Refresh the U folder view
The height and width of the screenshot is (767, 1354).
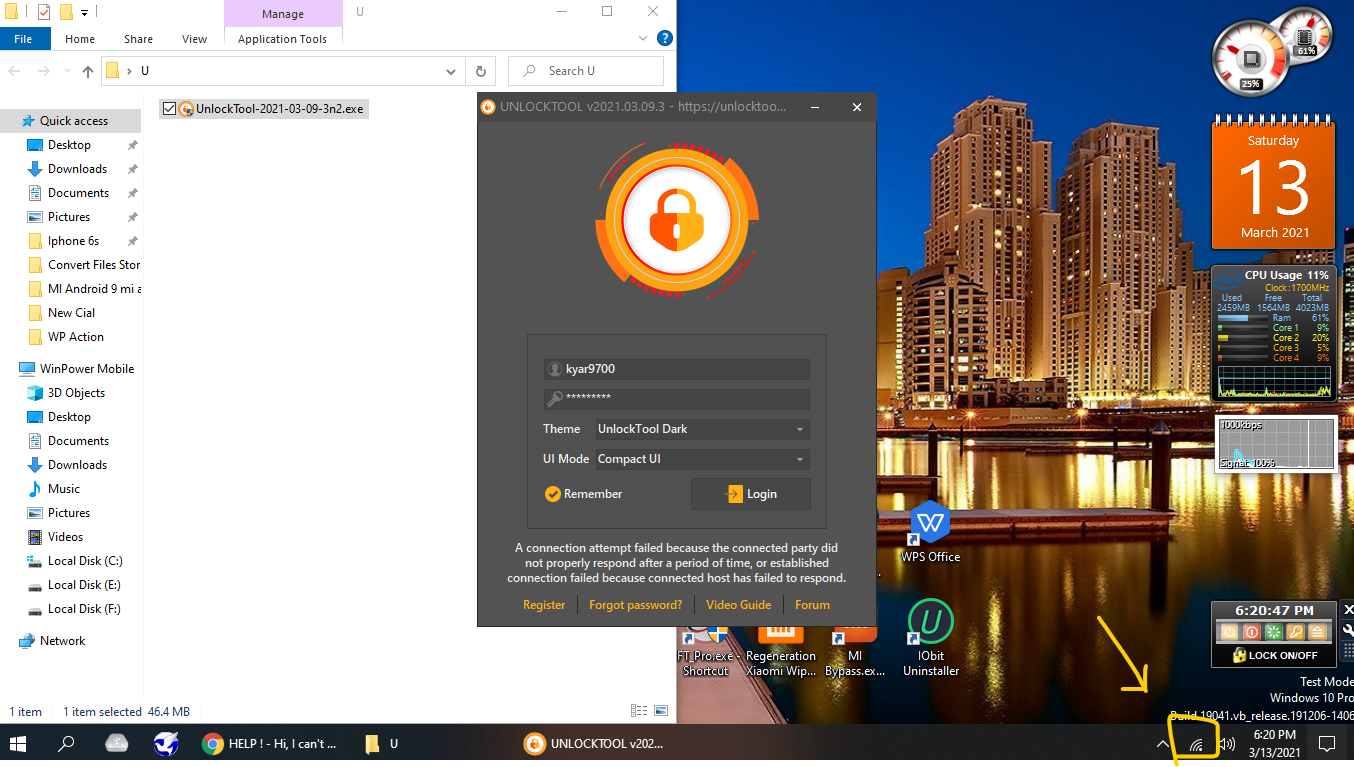(x=481, y=71)
